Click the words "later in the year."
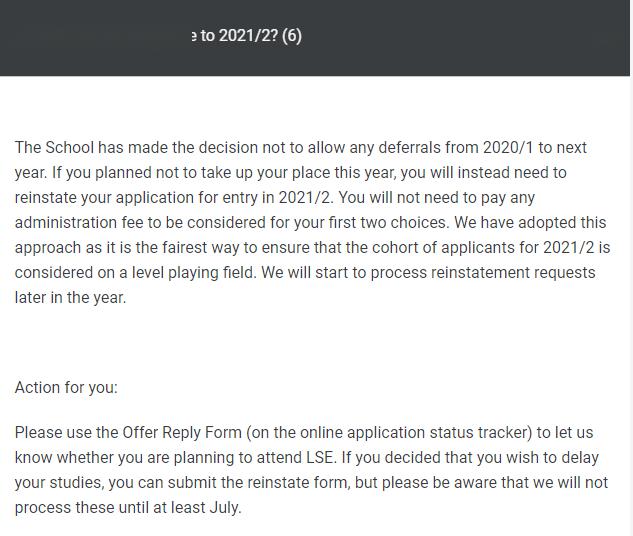The image size is (633, 536). tap(71, 298)
